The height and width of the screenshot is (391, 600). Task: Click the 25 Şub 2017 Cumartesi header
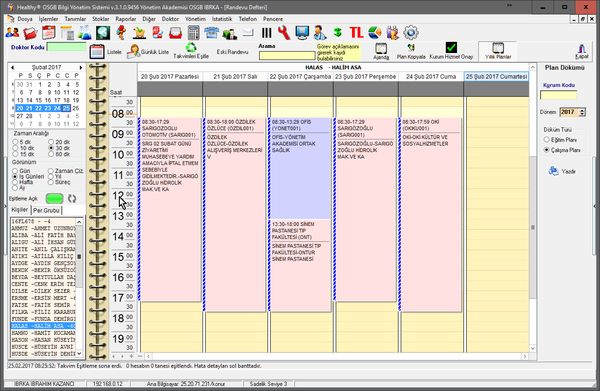[x=496, y=77]
